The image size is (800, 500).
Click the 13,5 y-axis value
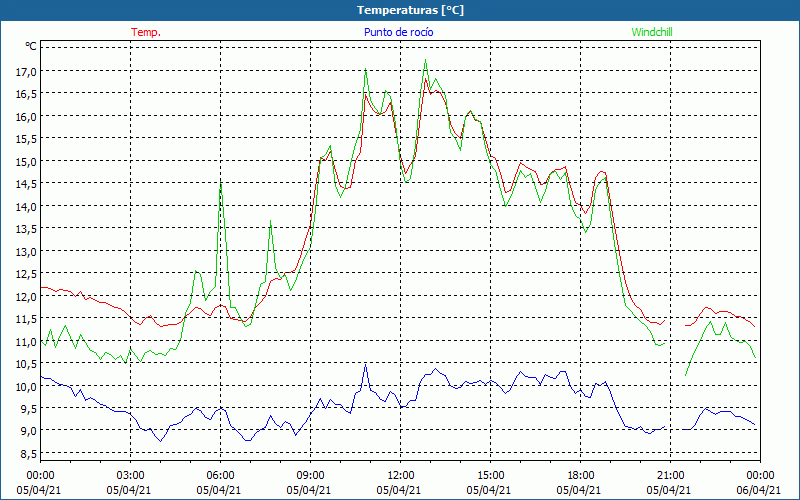[26, 229]
